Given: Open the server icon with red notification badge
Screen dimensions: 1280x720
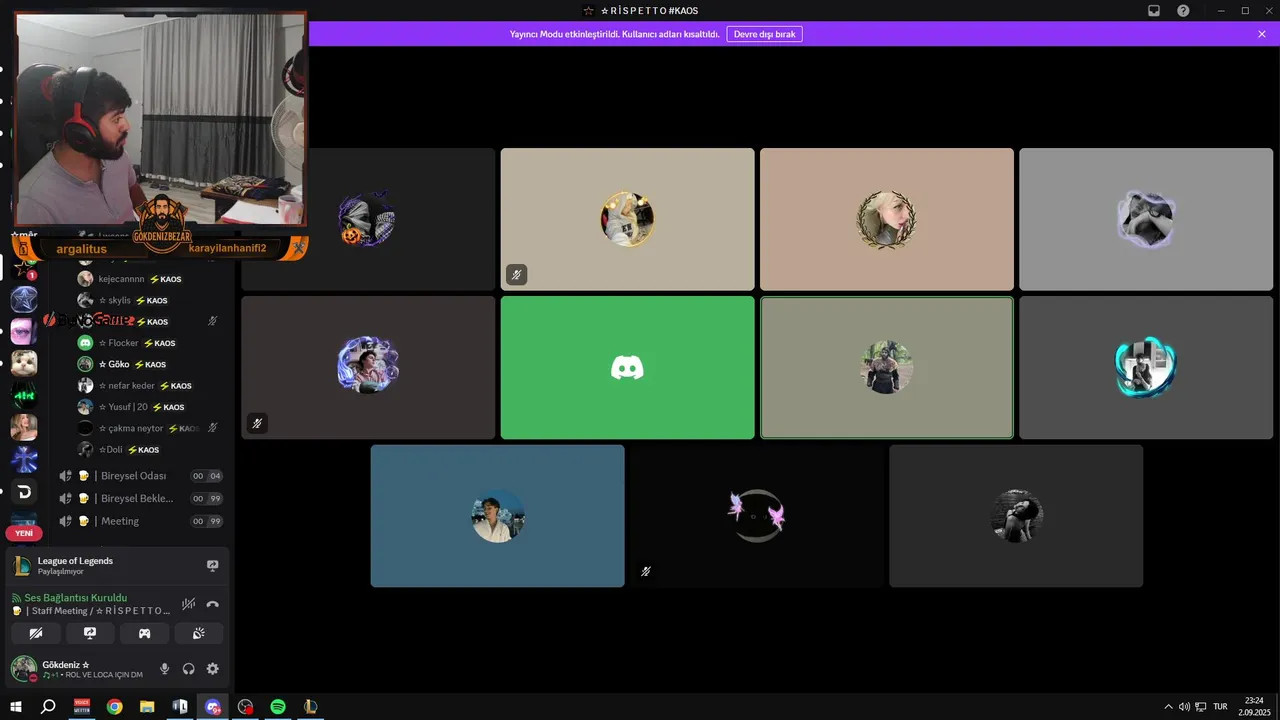Looking at the screenshot, I should 24,267.
